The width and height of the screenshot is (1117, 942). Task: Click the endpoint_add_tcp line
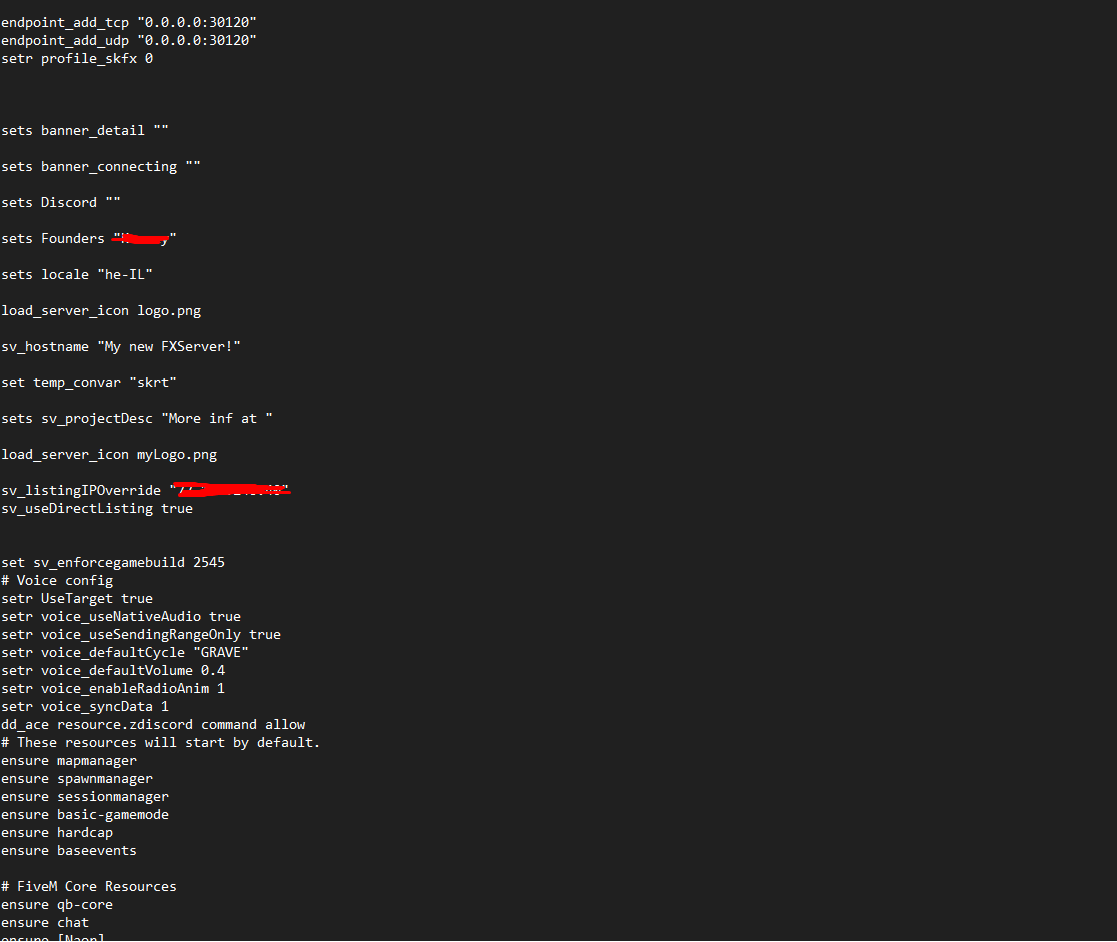pyautogui.click(x=129, y=23)
